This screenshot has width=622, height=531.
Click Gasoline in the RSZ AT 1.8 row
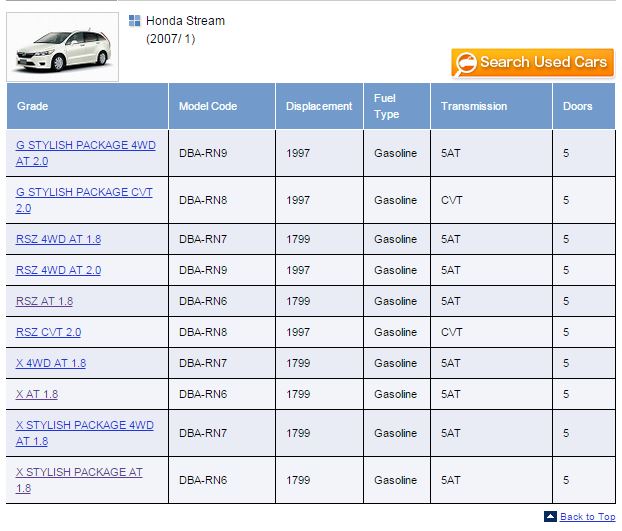click(395, 301)
